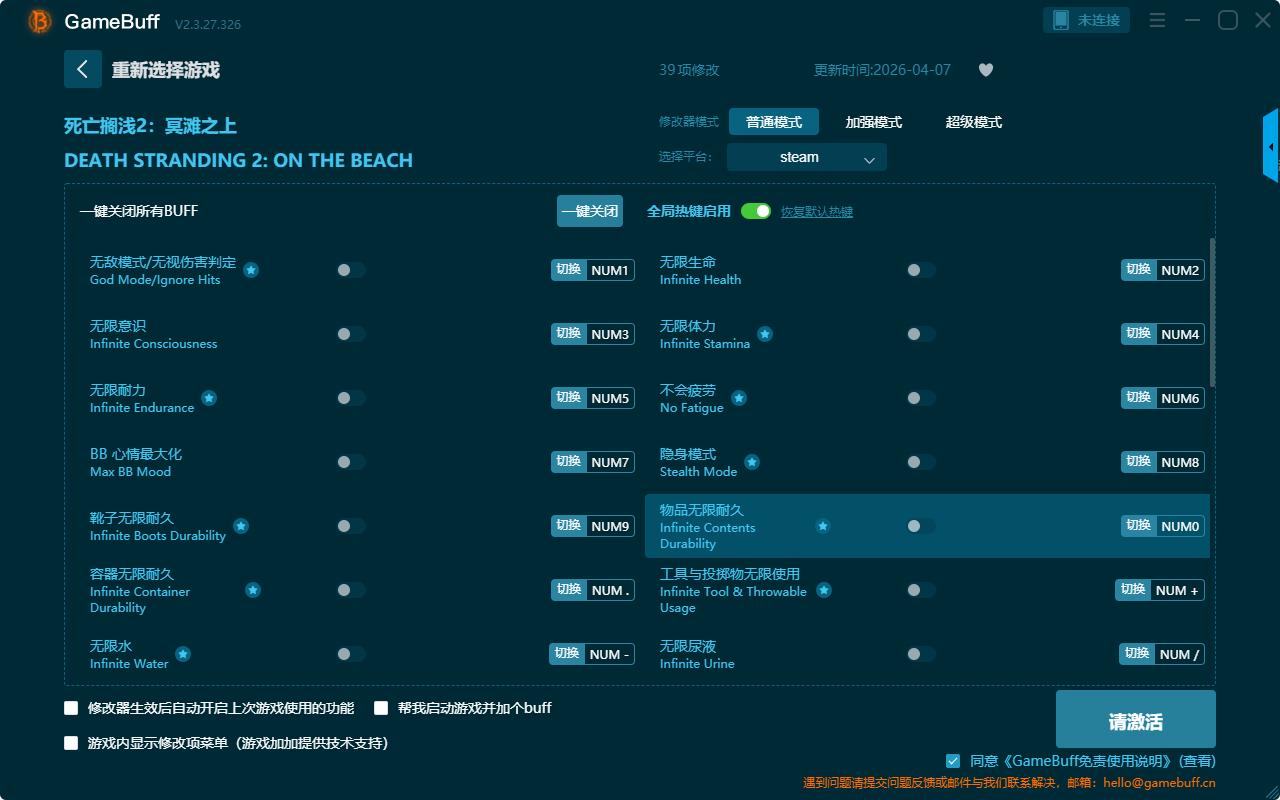Check the show in-game cheat menu checkbox
Viewport: 1280px width, 800px height.
coord(71,743)
